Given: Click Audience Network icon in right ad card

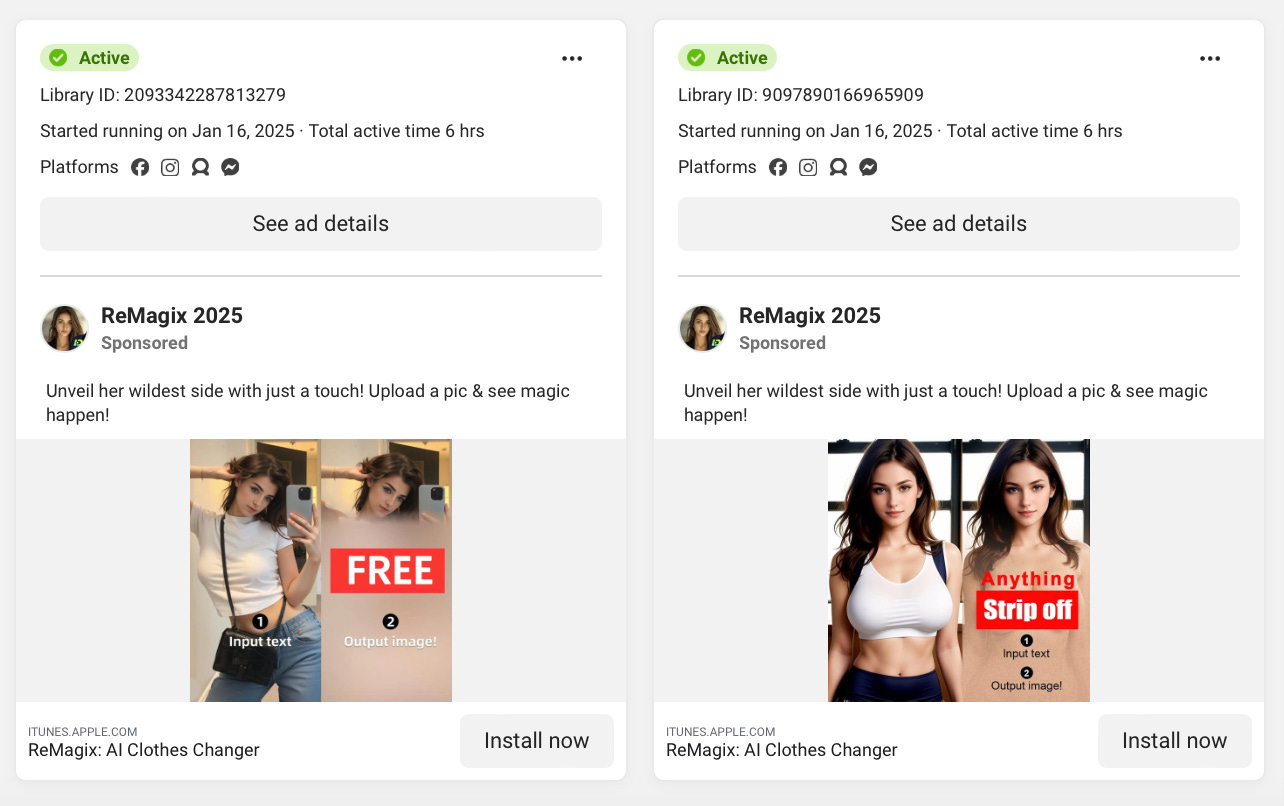Looking at the screenshot, I should click(838, 168).
